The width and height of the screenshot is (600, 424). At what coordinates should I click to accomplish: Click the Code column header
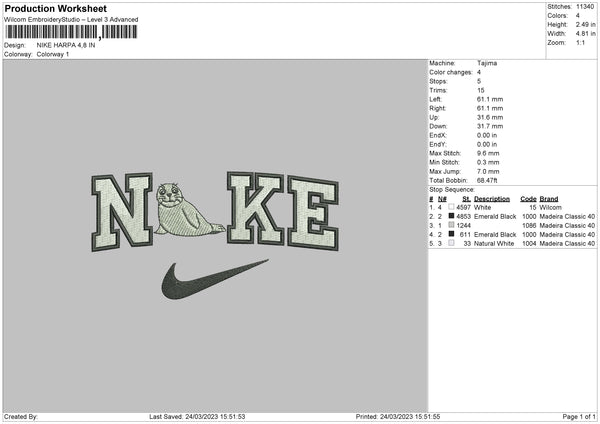[528, 199]
